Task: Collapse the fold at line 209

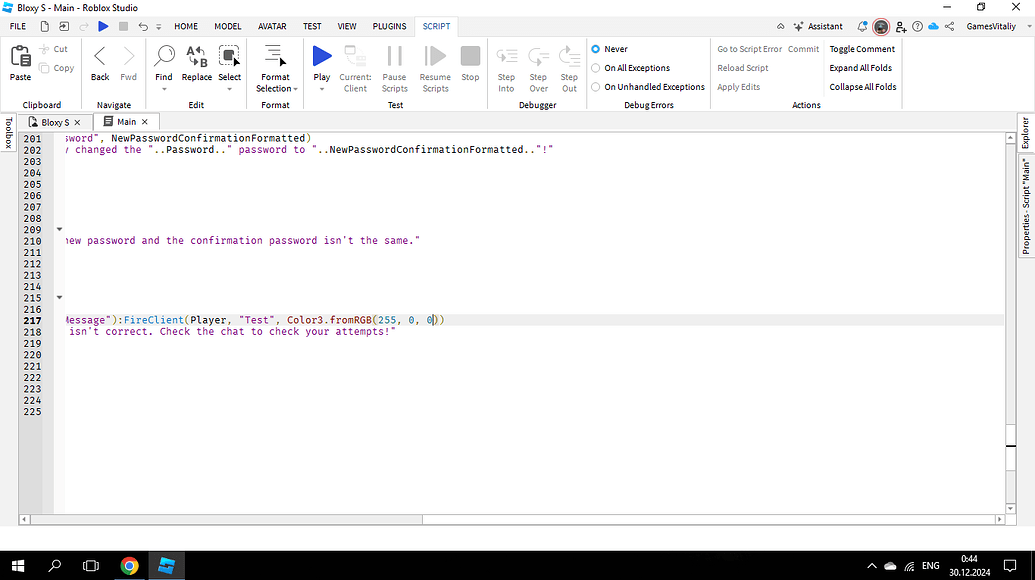Action: coord(59,230)
